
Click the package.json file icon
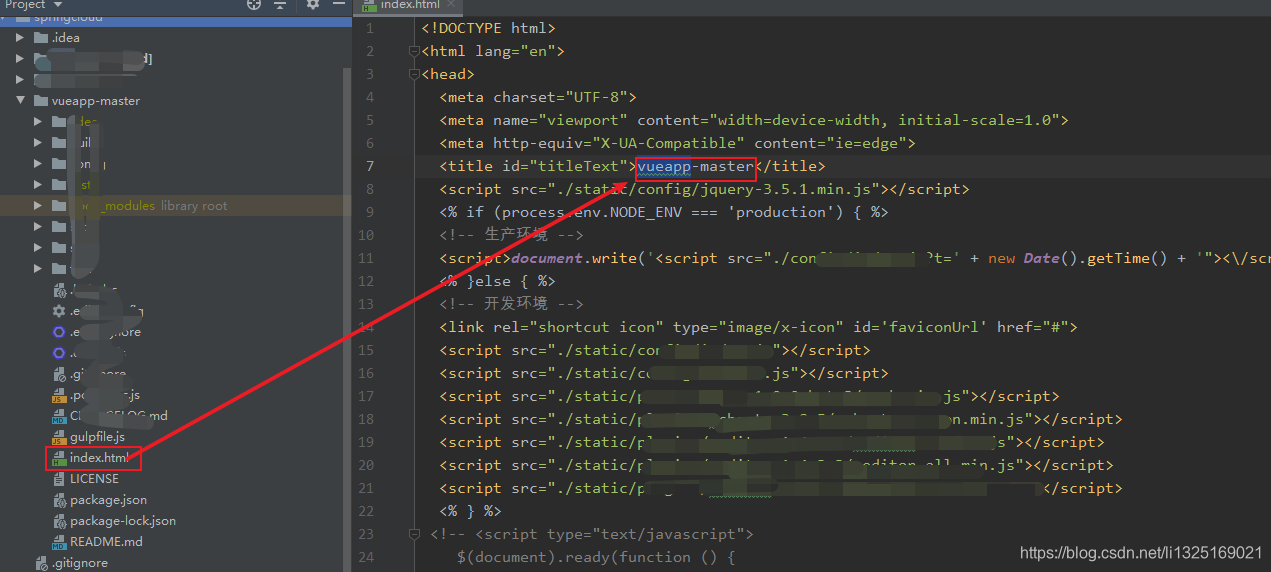59,500
